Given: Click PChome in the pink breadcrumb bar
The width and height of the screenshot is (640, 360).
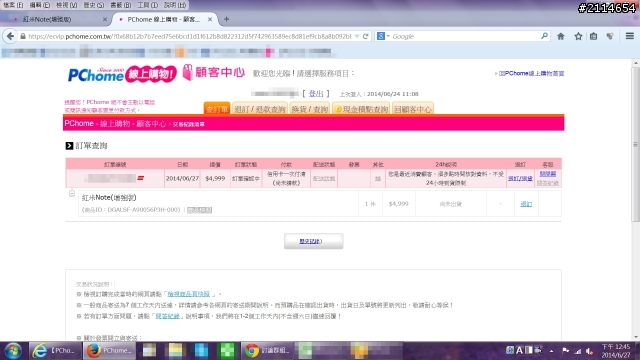Looking at the screenshot, I should (79, 123).
